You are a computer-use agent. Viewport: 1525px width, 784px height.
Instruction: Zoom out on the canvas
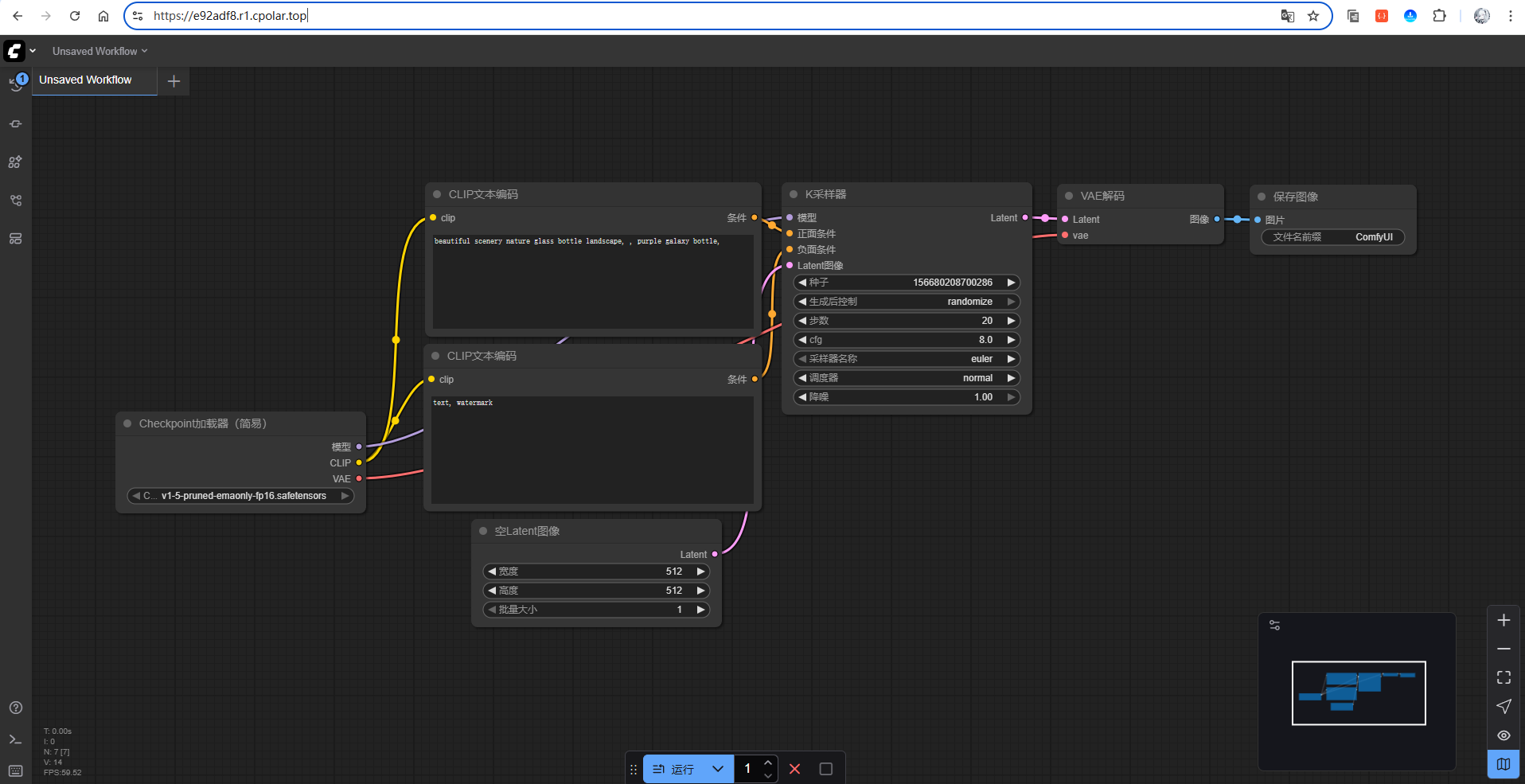[x=1504, y=649]
